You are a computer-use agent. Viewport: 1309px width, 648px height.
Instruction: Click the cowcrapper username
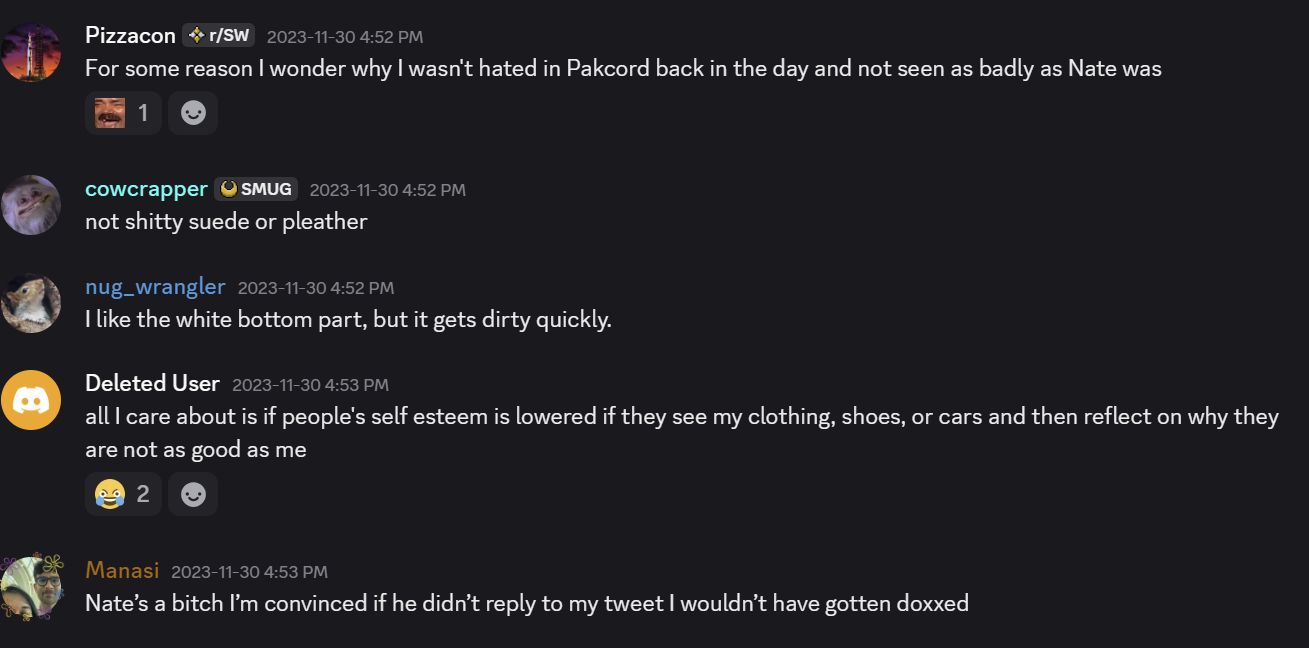tap(146, 189)
